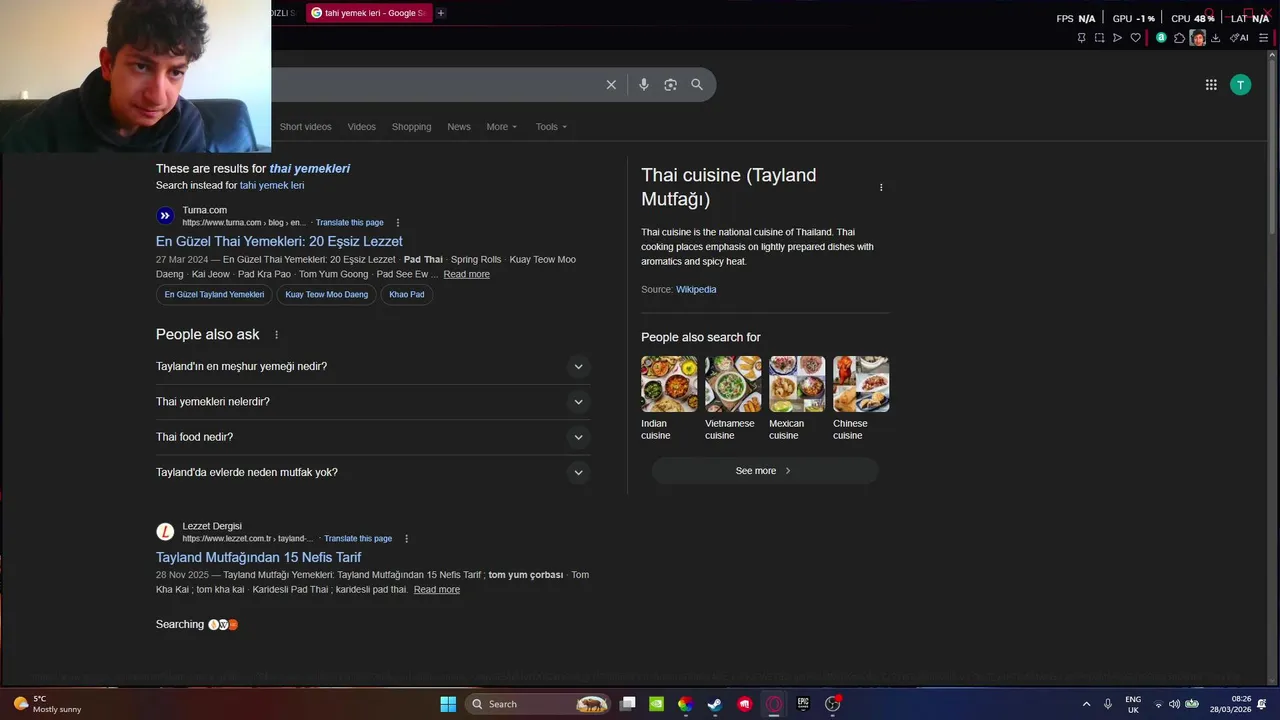
Task: Add page to bookmarks with heart icon
Action: click(1135, 38)
